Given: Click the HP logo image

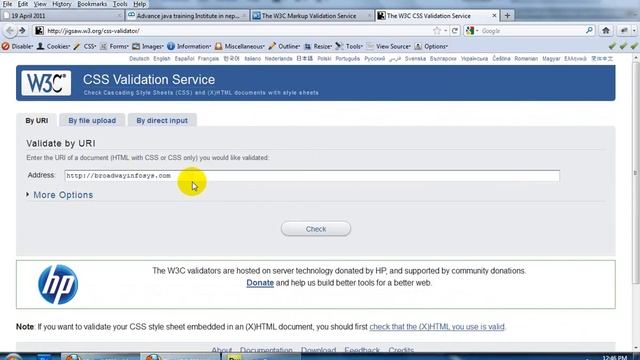Looking at the screenshot, I should 58,284.
